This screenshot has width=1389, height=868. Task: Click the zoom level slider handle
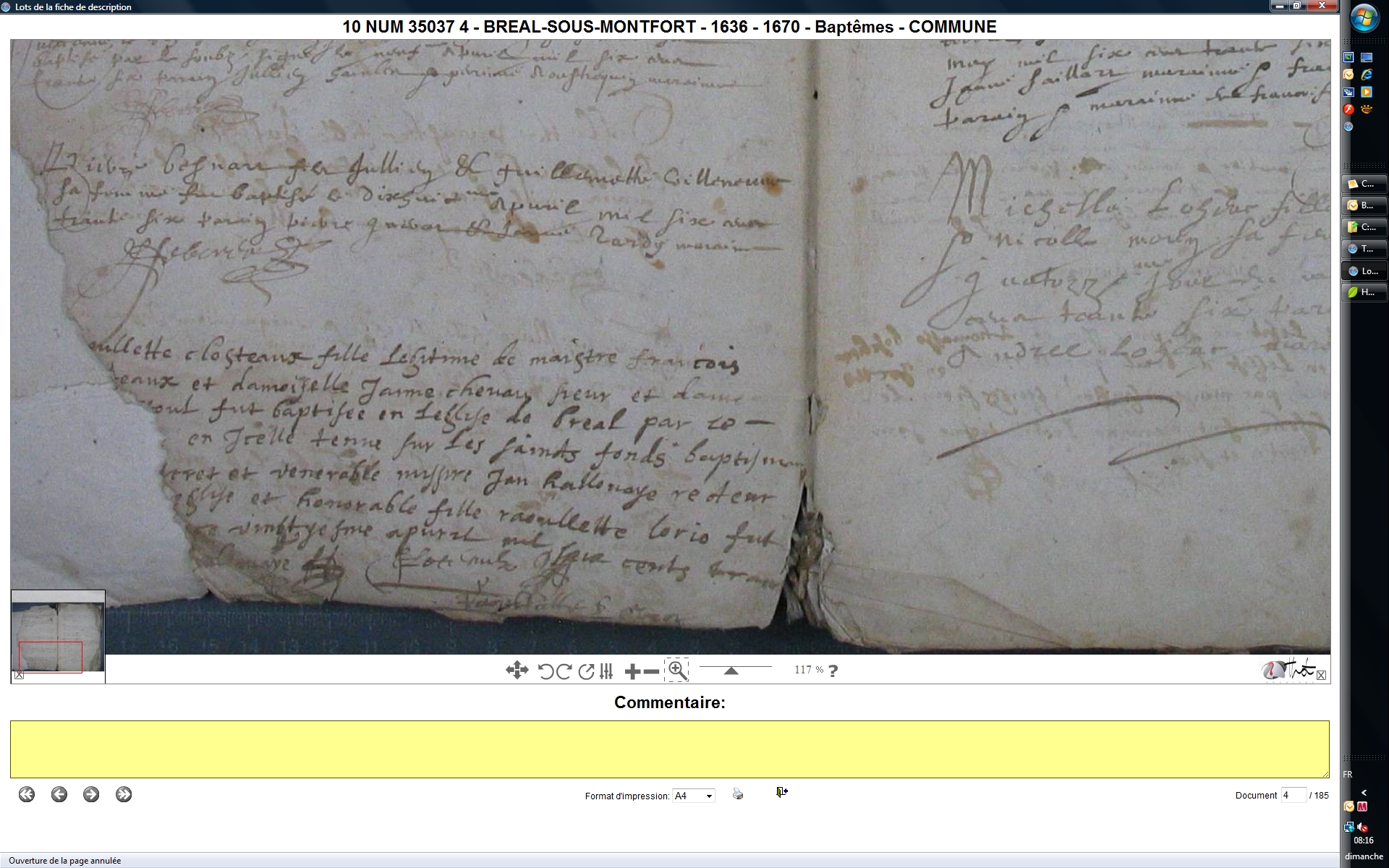click(x=731, y=671)
